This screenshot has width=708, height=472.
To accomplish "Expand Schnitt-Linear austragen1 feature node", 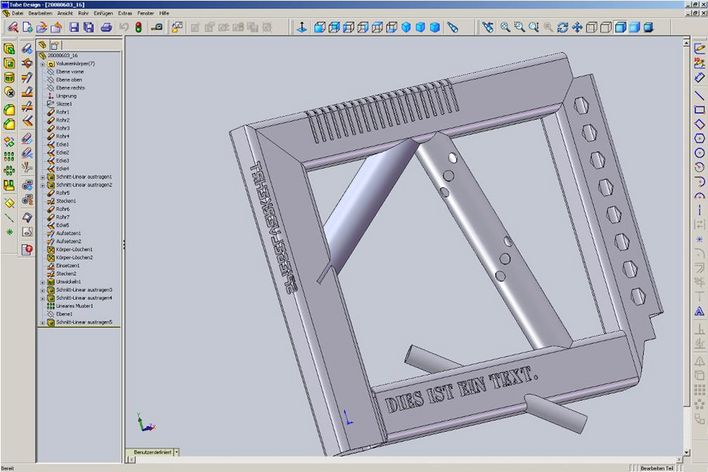I will [x=42, y=176].
